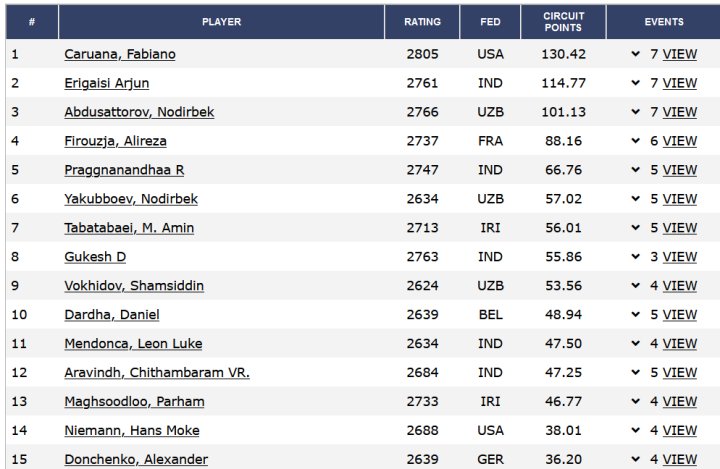The width and height of the screenshot is (720, 469).
Task: Sort by the PLAYER column header
Action: click(x=221, y=22)
